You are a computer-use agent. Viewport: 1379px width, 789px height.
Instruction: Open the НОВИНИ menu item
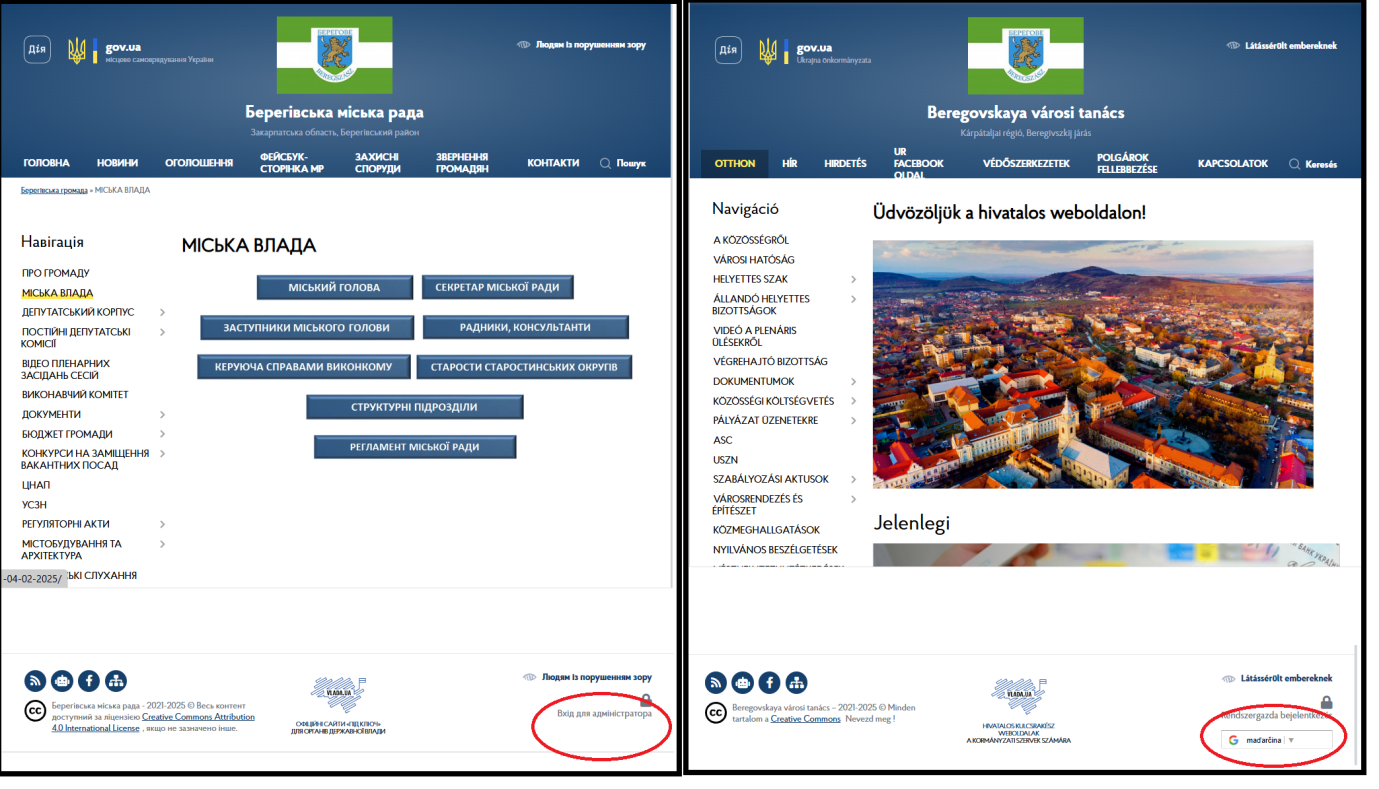point(117,163)
